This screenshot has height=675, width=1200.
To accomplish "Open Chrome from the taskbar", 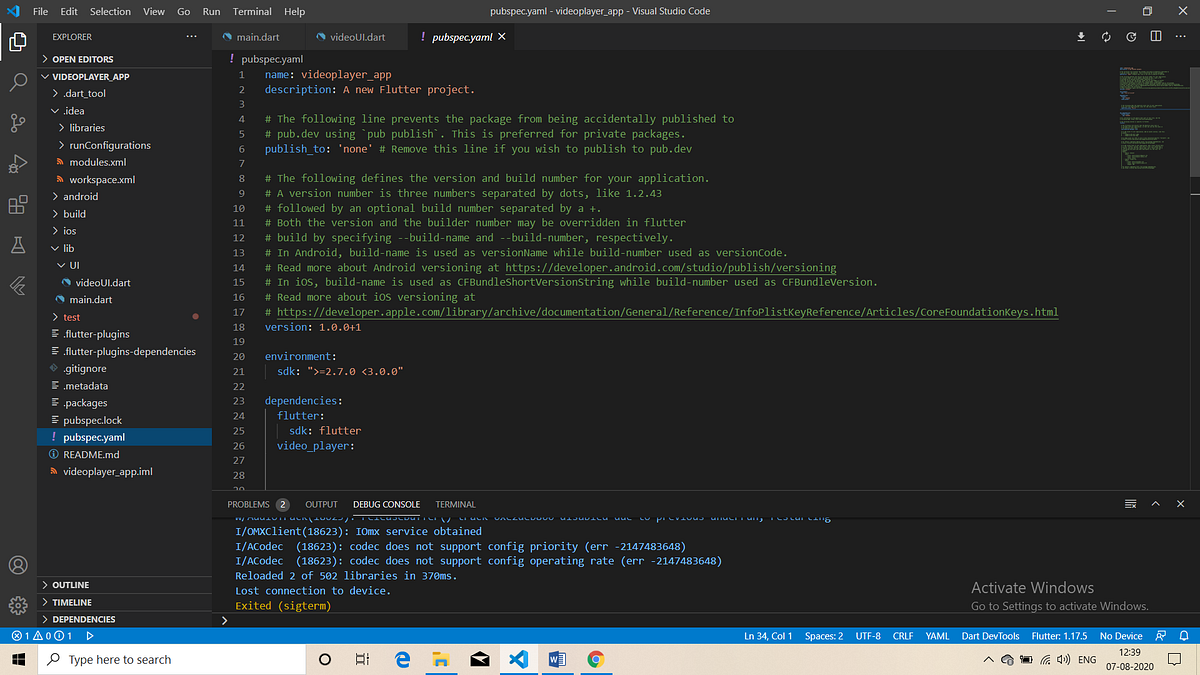I will click(x=595, y=660).
